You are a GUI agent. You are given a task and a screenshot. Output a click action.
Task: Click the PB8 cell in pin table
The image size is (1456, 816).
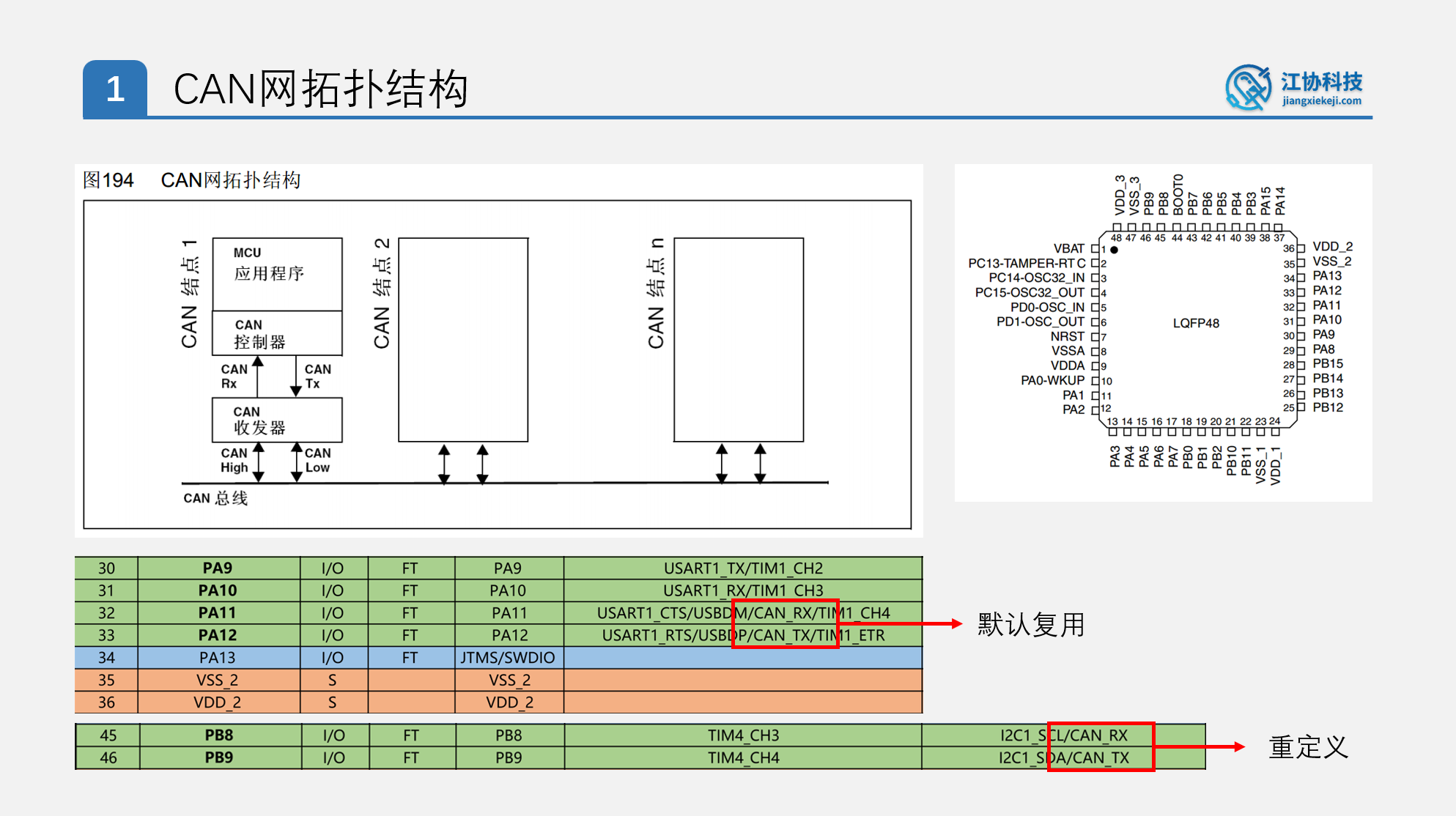coord(219,735)
